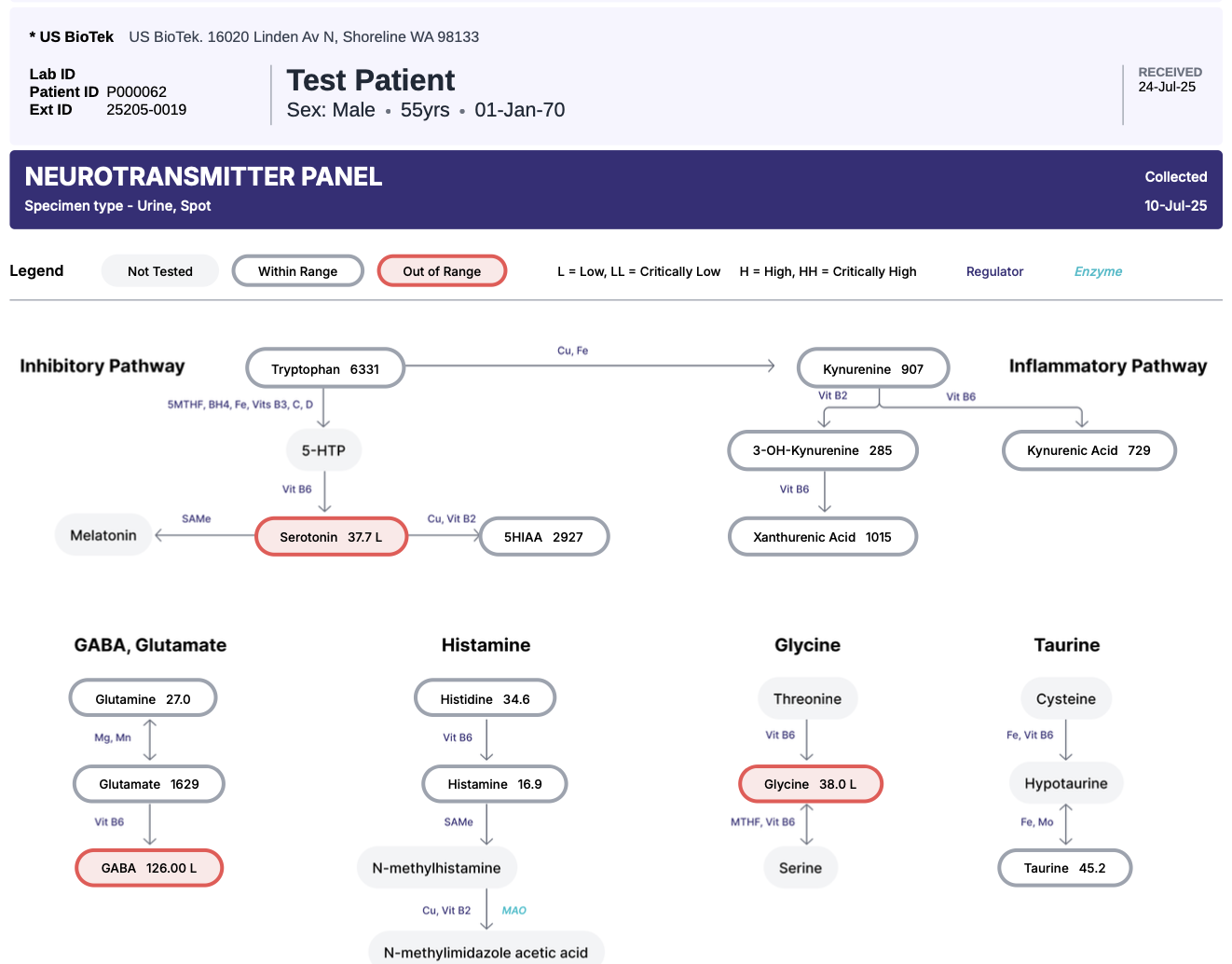Click the Glycine 38.0 L node
This screenshot has width=1232, height=964.
point(810,784)
